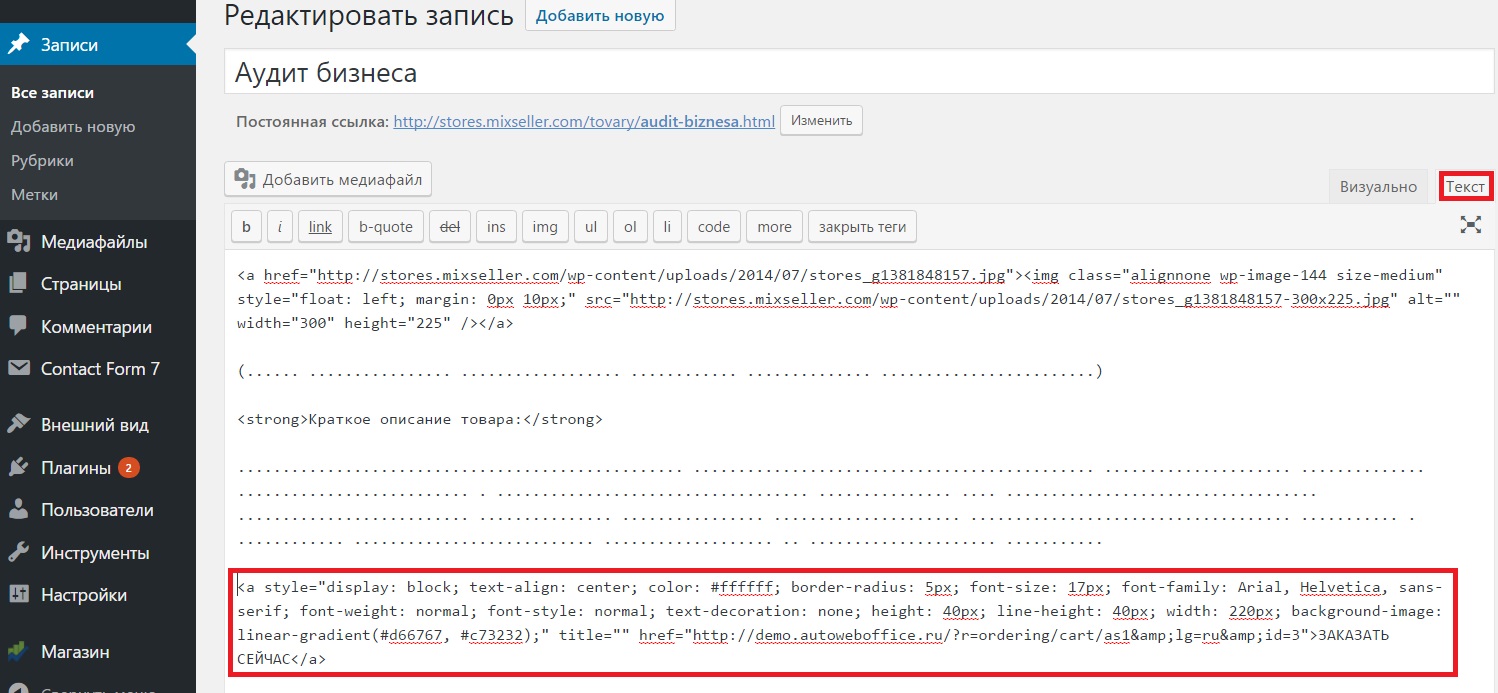The image size is (1498, 693).
Task: Open the audit-biznesa permalink URL
Action: [584, 122]
